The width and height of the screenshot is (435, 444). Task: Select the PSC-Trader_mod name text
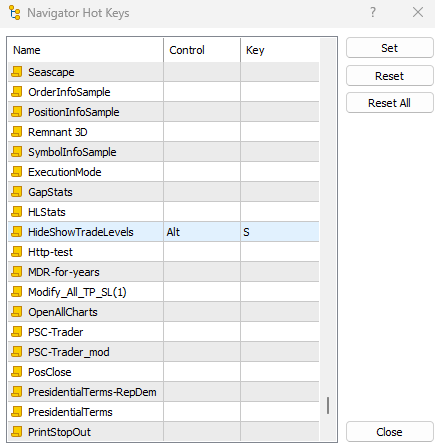[69, 352]
